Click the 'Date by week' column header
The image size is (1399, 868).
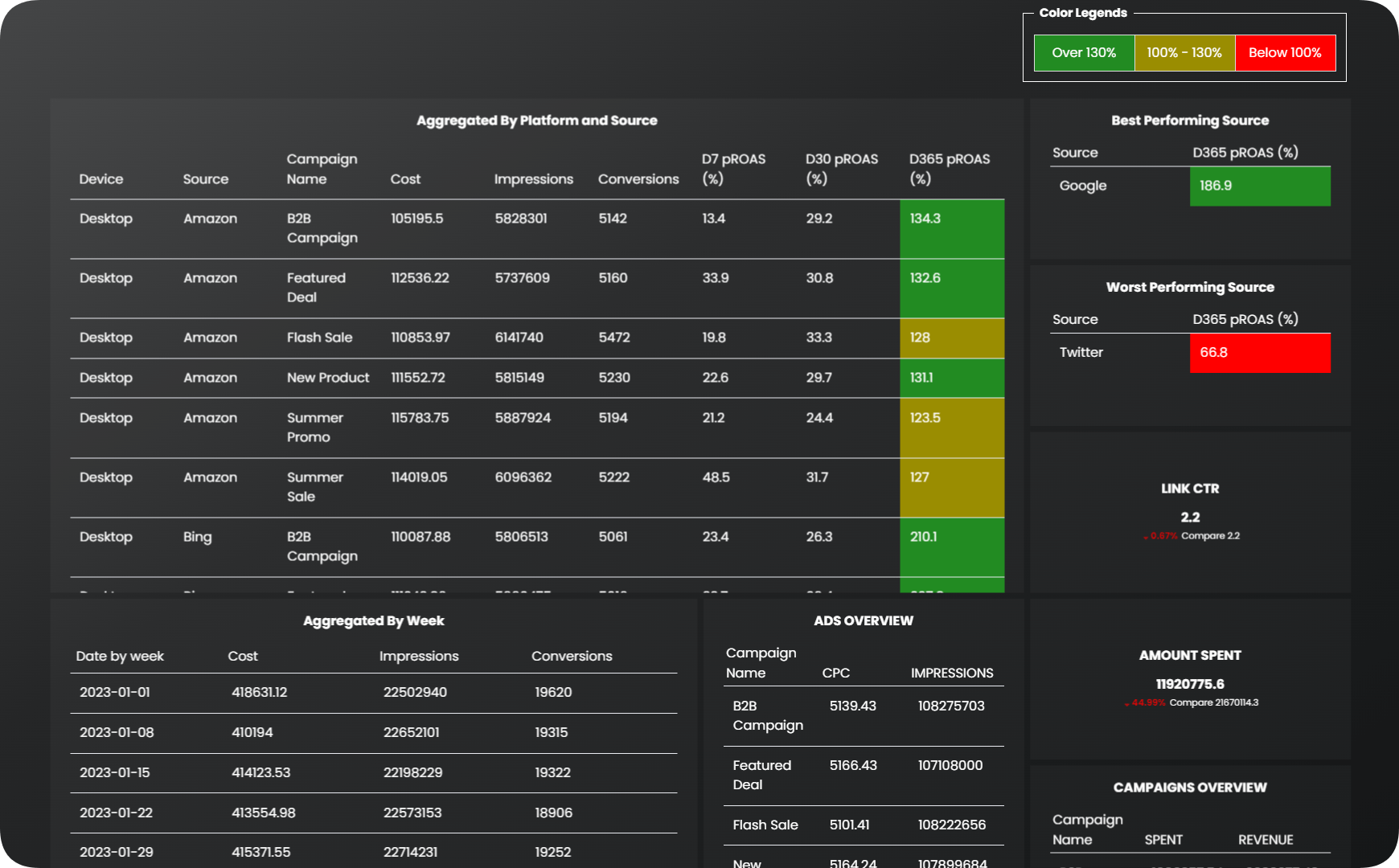120,656
